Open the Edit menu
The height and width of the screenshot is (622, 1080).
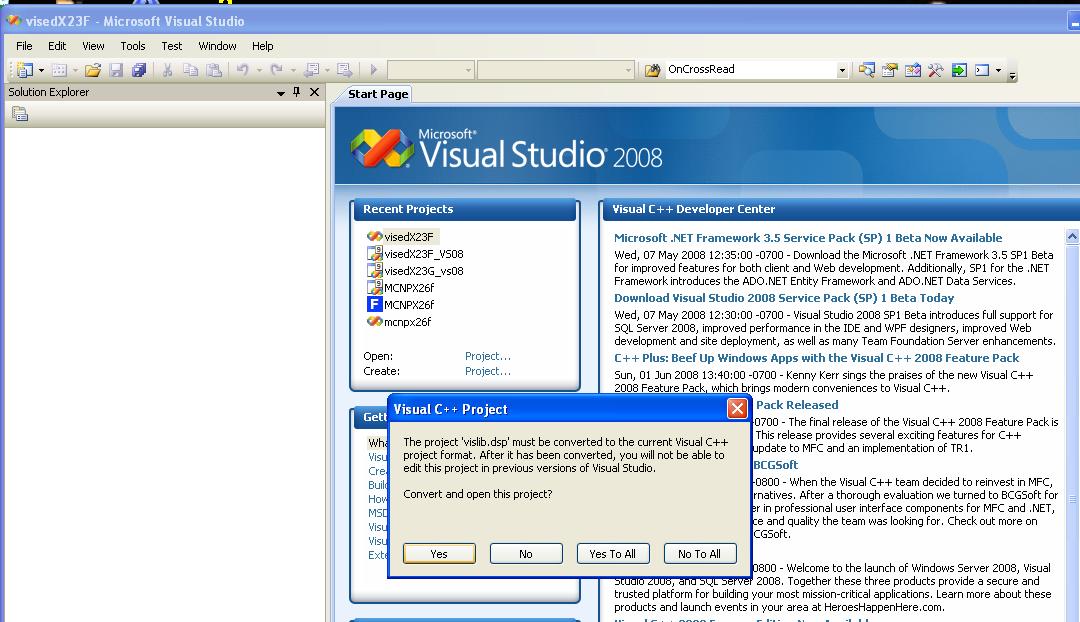click(x=57, y=46)
